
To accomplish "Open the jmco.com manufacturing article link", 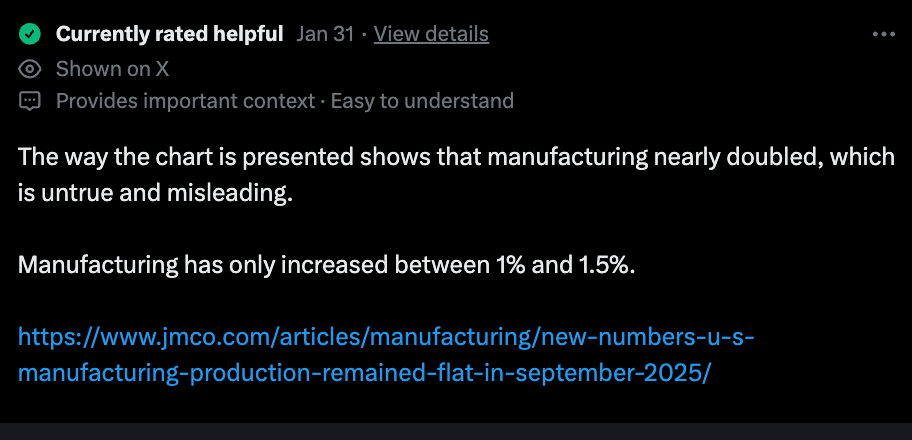I will coord(385,336).
